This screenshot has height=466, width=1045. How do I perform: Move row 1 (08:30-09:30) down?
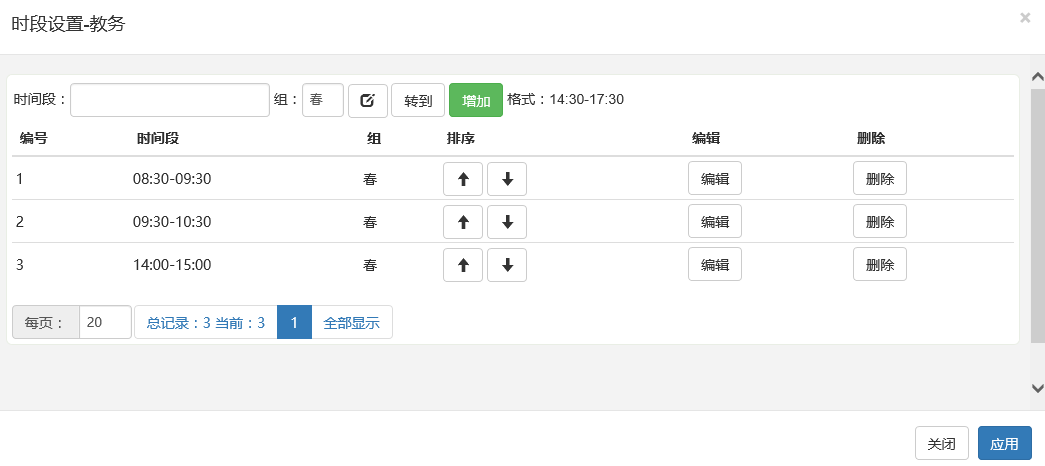[x=507, y=179]
